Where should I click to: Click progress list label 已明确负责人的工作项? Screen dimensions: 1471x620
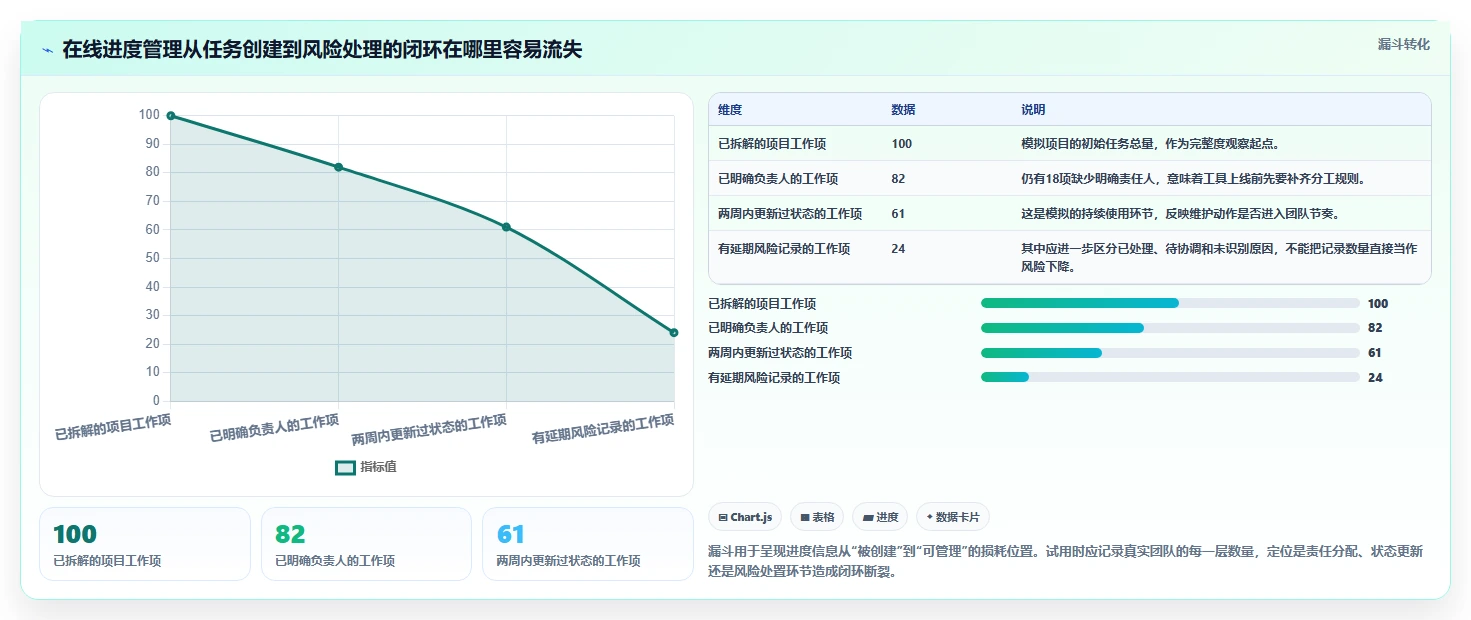[768, 328]
